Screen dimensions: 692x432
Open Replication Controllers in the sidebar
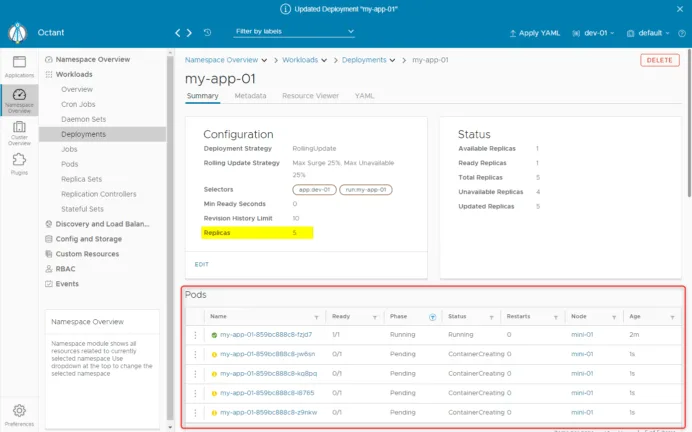tap(99, 194)
